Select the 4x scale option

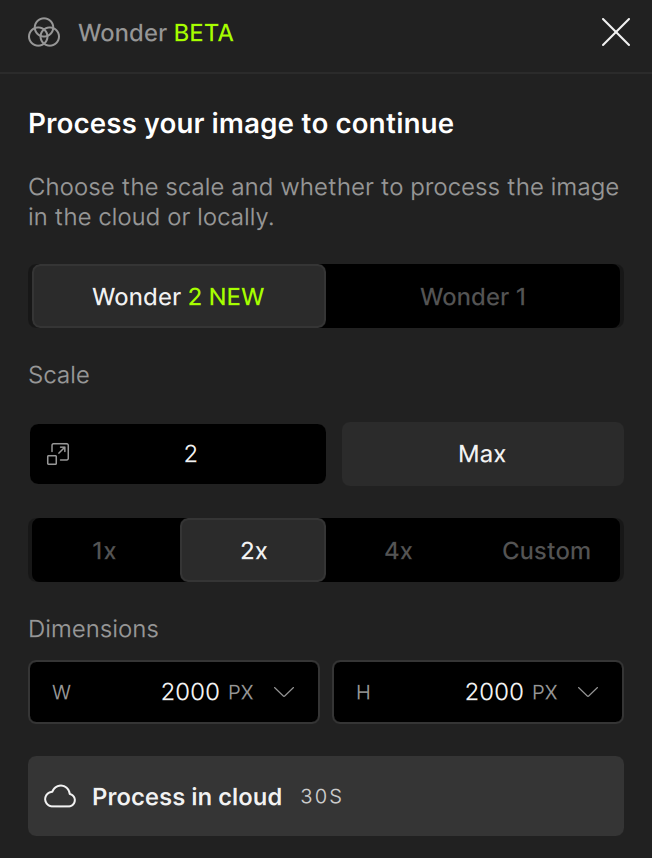[x=399, y=550]
